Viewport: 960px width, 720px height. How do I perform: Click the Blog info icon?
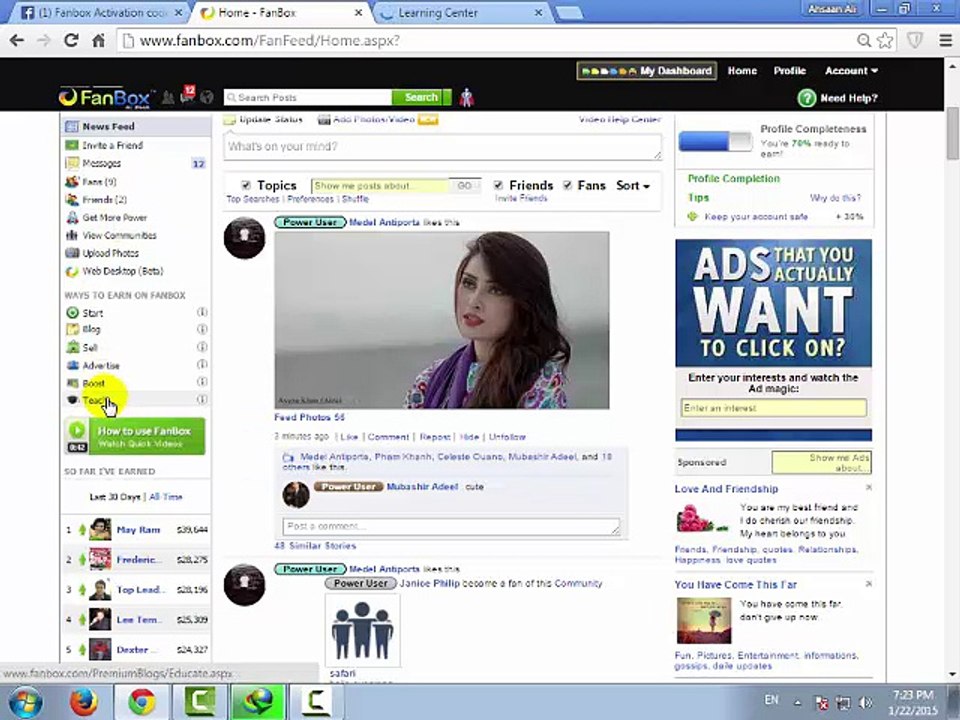pyautogui.click(x=201, y=329)
